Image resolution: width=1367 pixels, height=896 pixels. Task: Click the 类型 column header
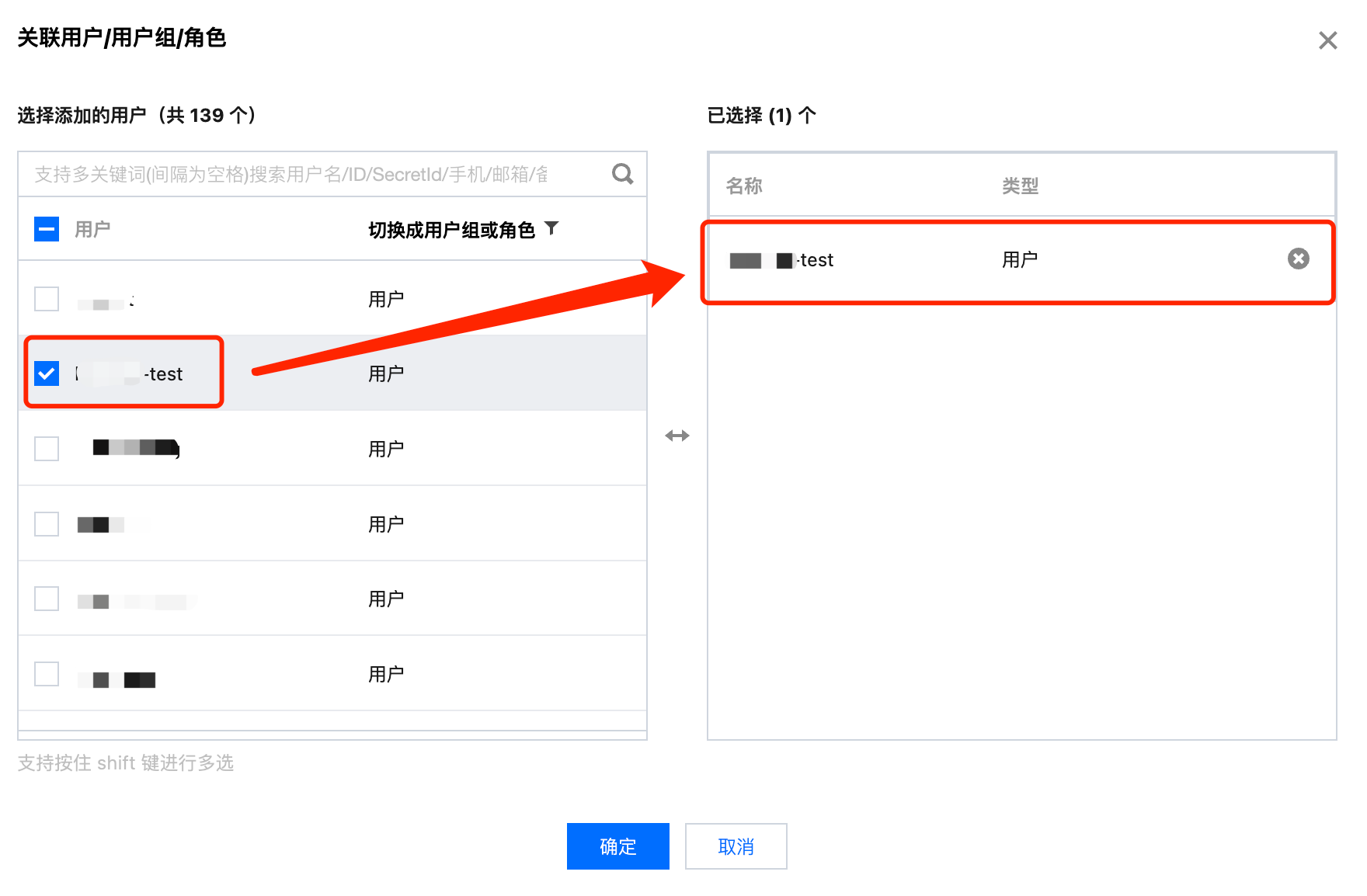coord(1019,186)
